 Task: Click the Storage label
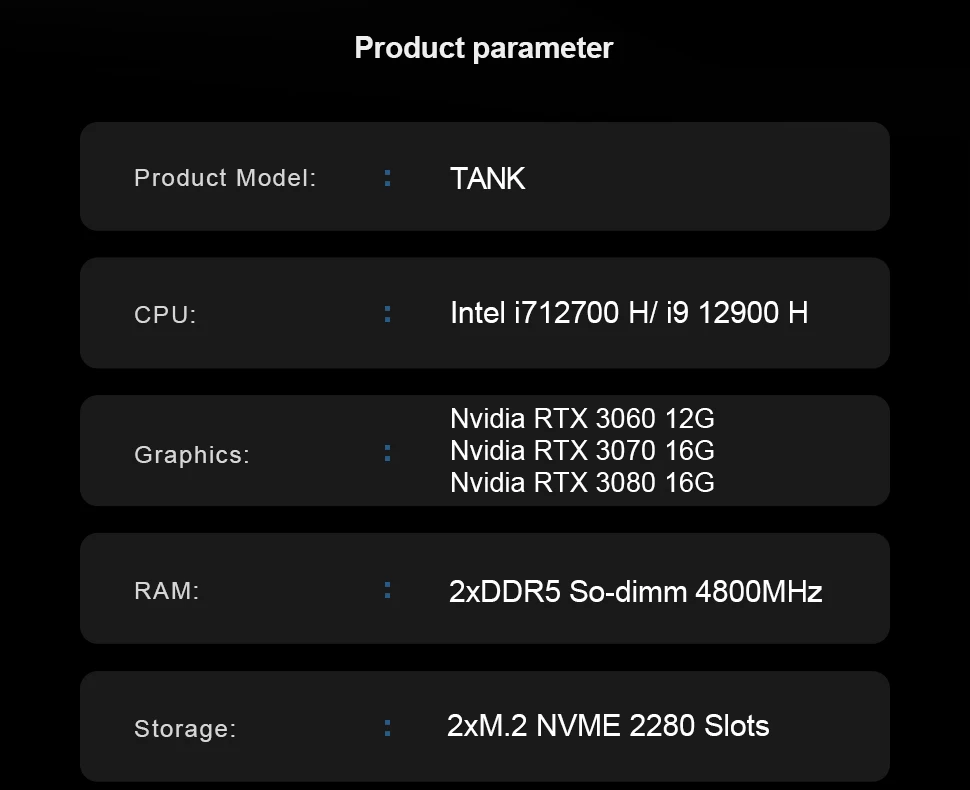pos(185,728)
